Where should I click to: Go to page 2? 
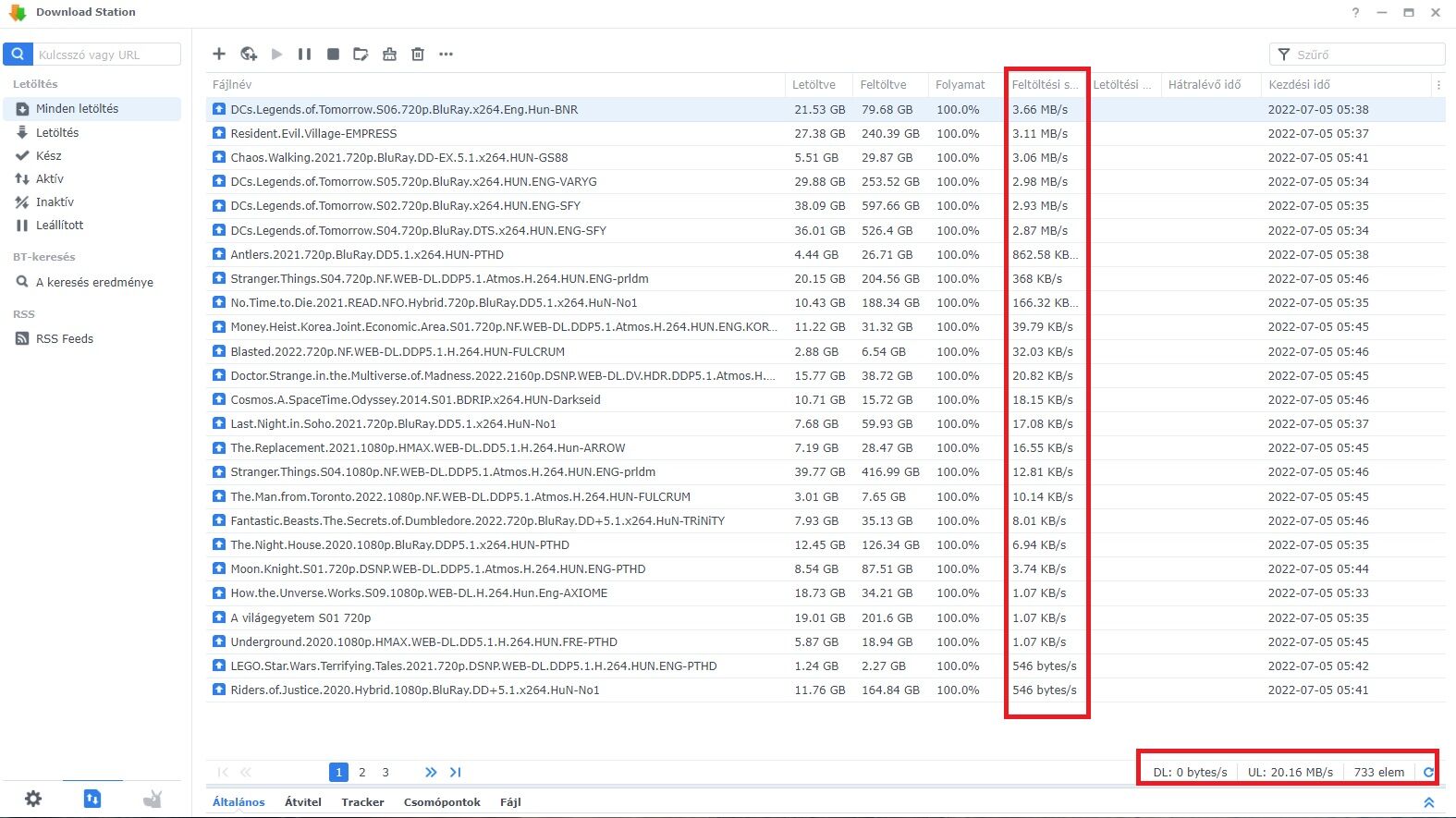click(x=362, y=772)
